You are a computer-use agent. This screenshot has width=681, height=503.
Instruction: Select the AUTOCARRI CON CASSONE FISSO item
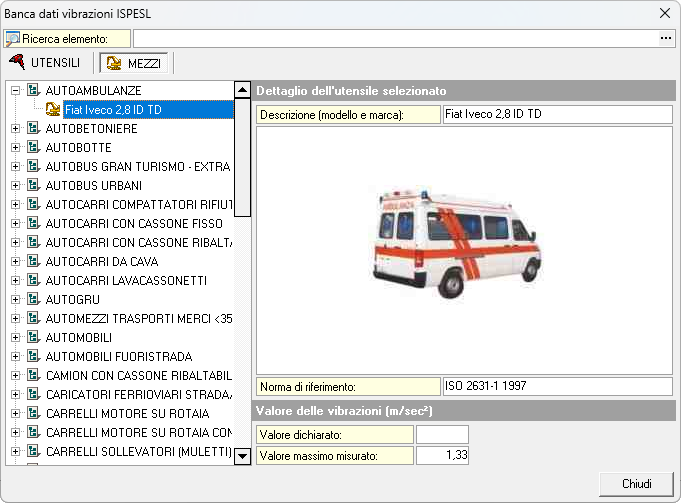coord(134,223)
